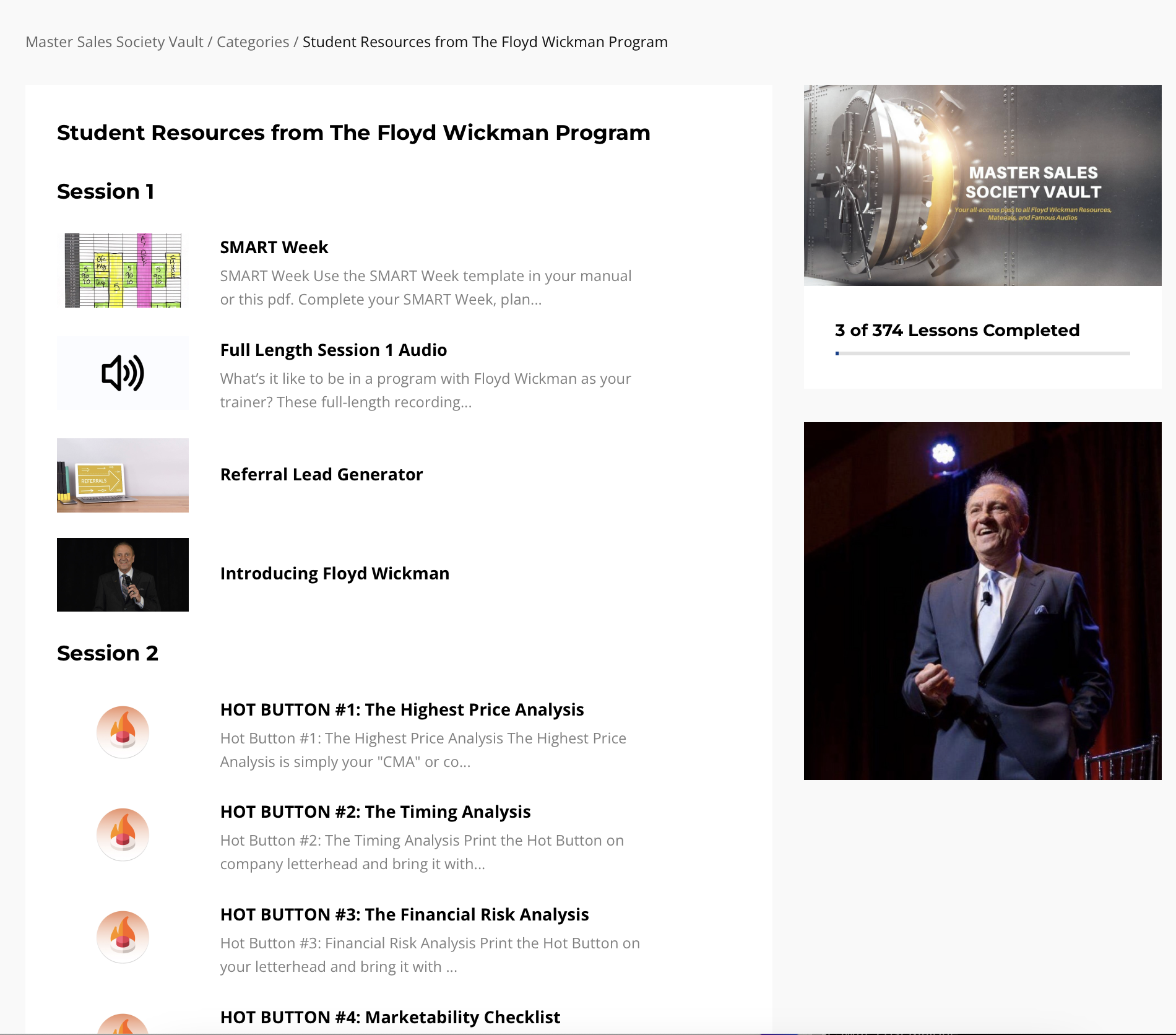This screenshot has height=1035, width=1176.
Task: Click the Hot Button #2 description excerpt
Action: pos(422,852)
